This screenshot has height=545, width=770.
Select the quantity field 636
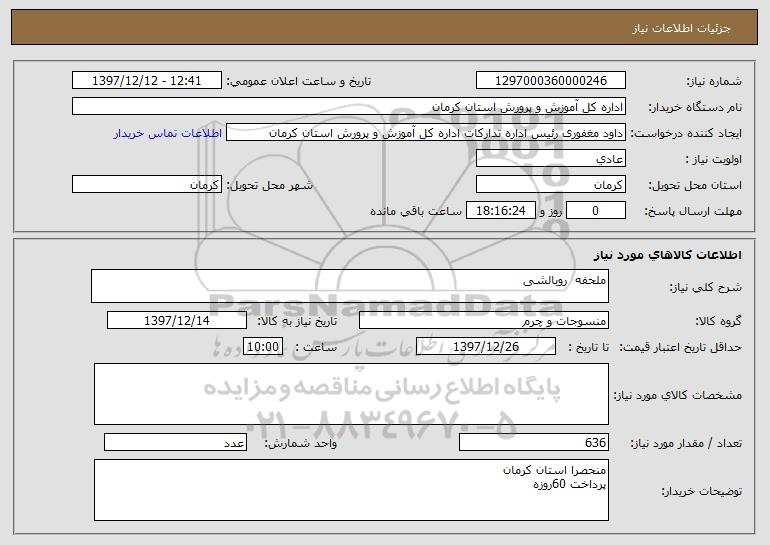tap(534, 442)
